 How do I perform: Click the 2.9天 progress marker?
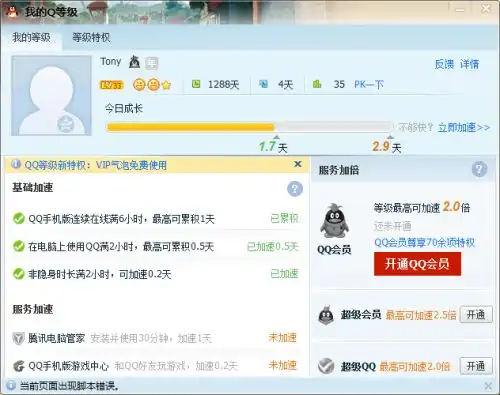coord(387,146)
